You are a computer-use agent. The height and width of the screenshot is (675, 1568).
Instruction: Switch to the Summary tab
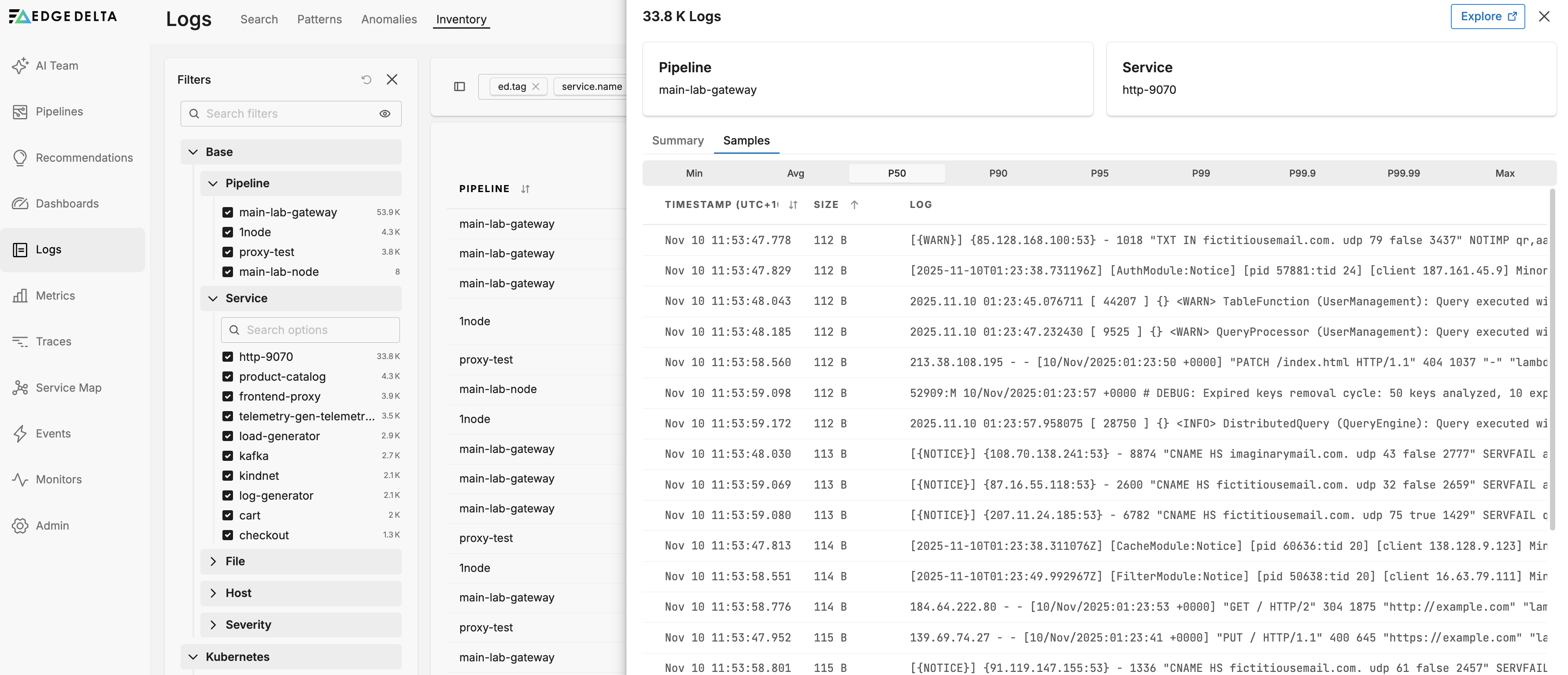point(677,141)
